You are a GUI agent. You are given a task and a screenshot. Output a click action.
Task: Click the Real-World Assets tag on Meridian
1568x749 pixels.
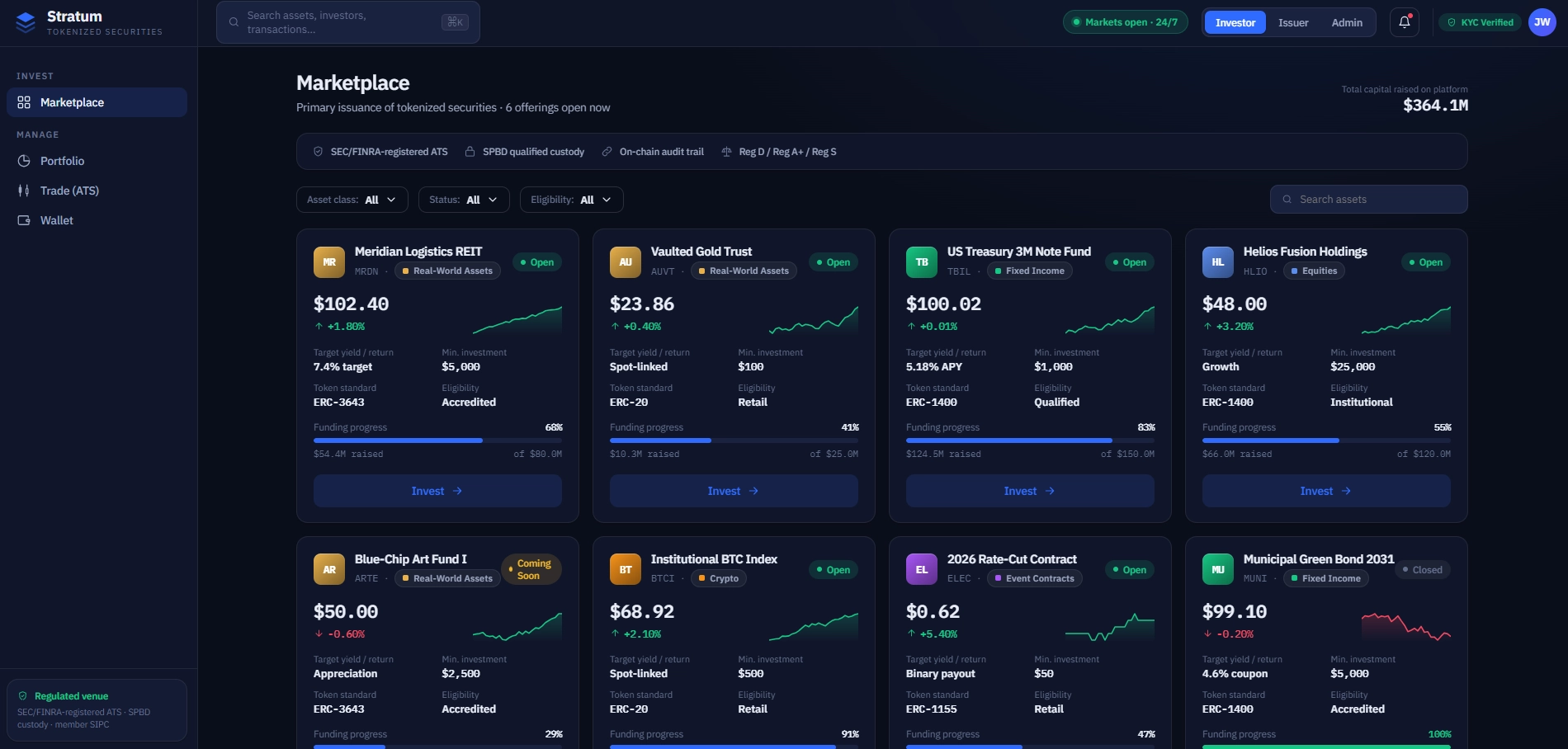pyautogui.click(x=447, y=271)
